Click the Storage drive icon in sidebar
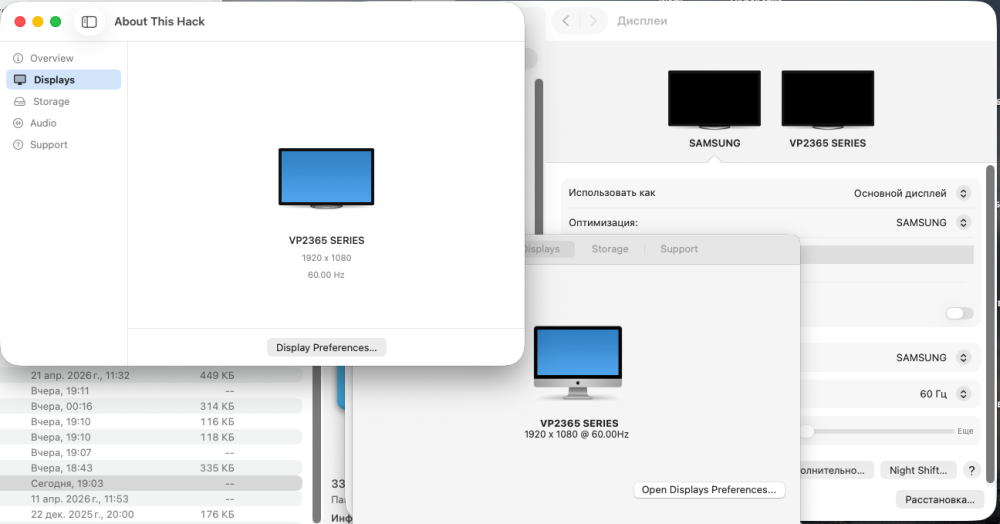1000x524 pixels. [x=20, y=101]
